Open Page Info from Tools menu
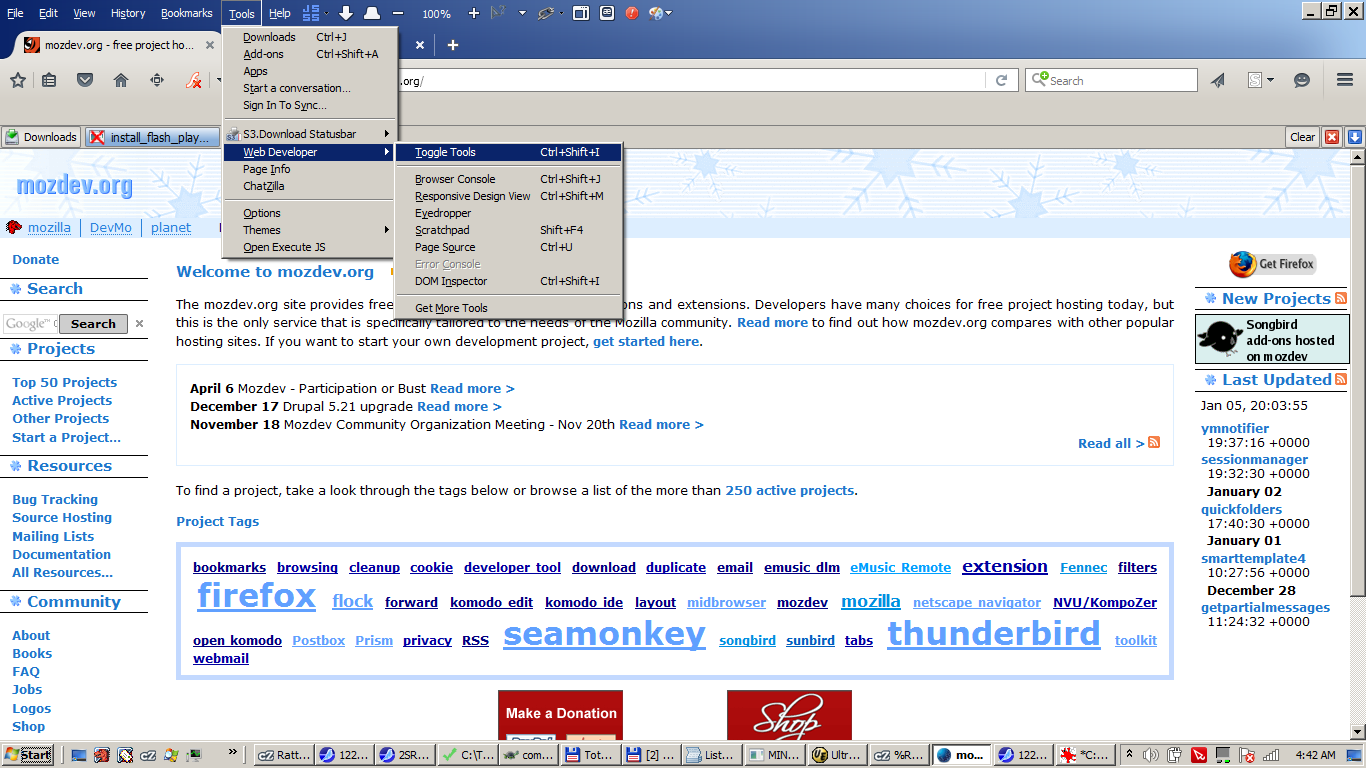The width and height of the screenshot is (1366, 768). pos(309,169)
